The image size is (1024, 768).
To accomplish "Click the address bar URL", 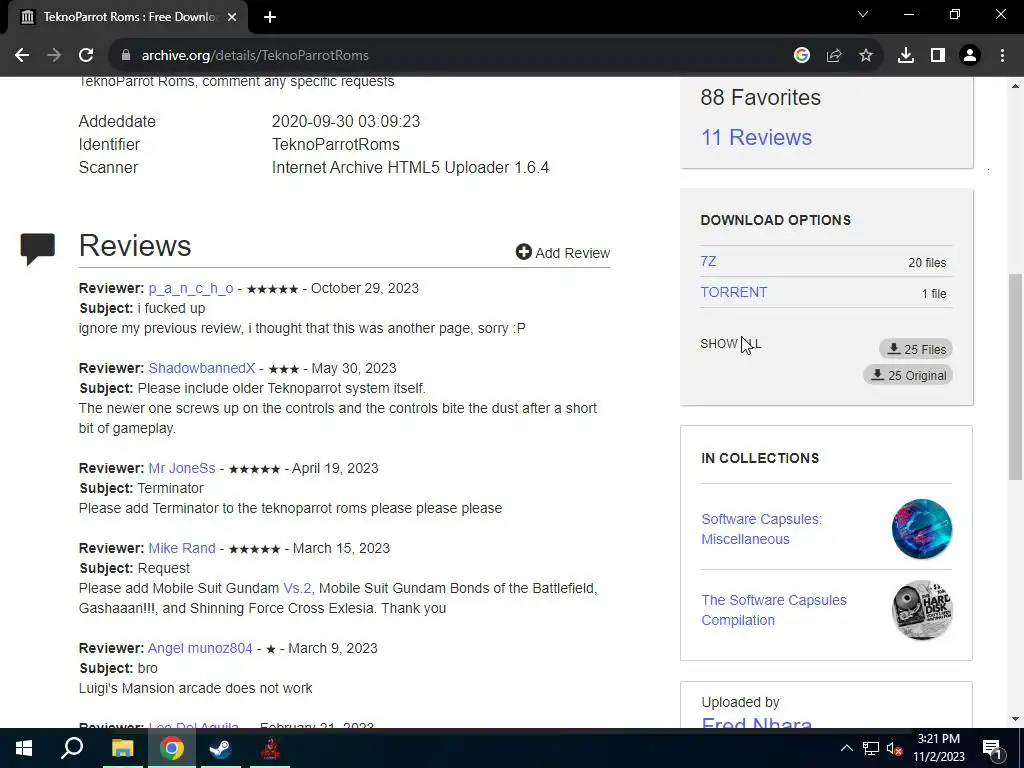I will (255, 56).
